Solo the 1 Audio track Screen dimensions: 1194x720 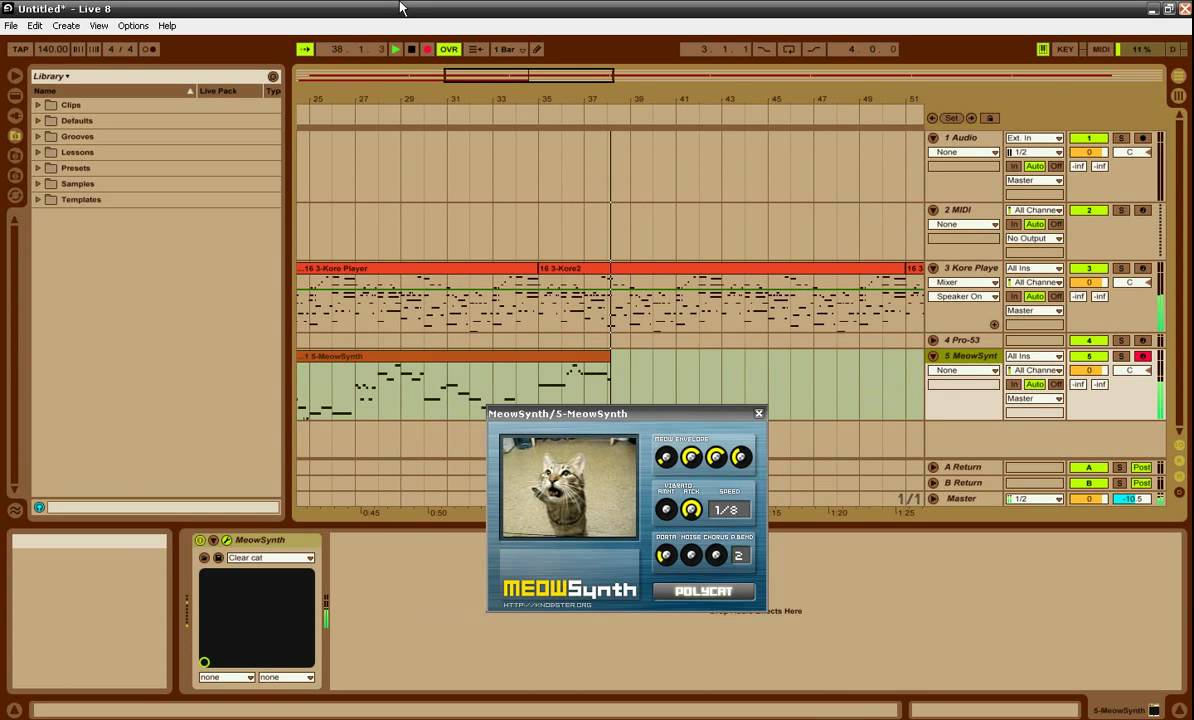coord(1121,139)
